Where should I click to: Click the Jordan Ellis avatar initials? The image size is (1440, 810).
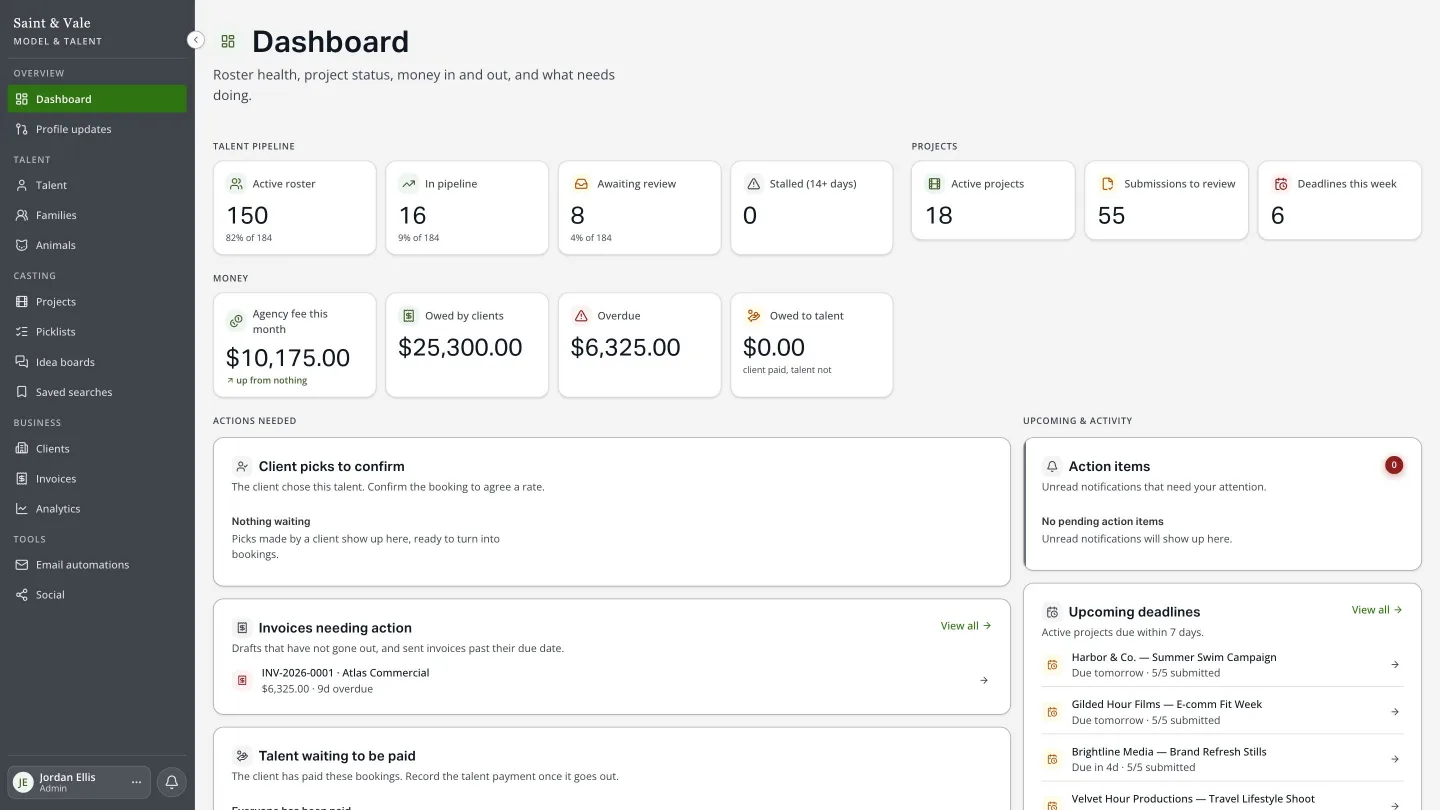coord(23,782)
